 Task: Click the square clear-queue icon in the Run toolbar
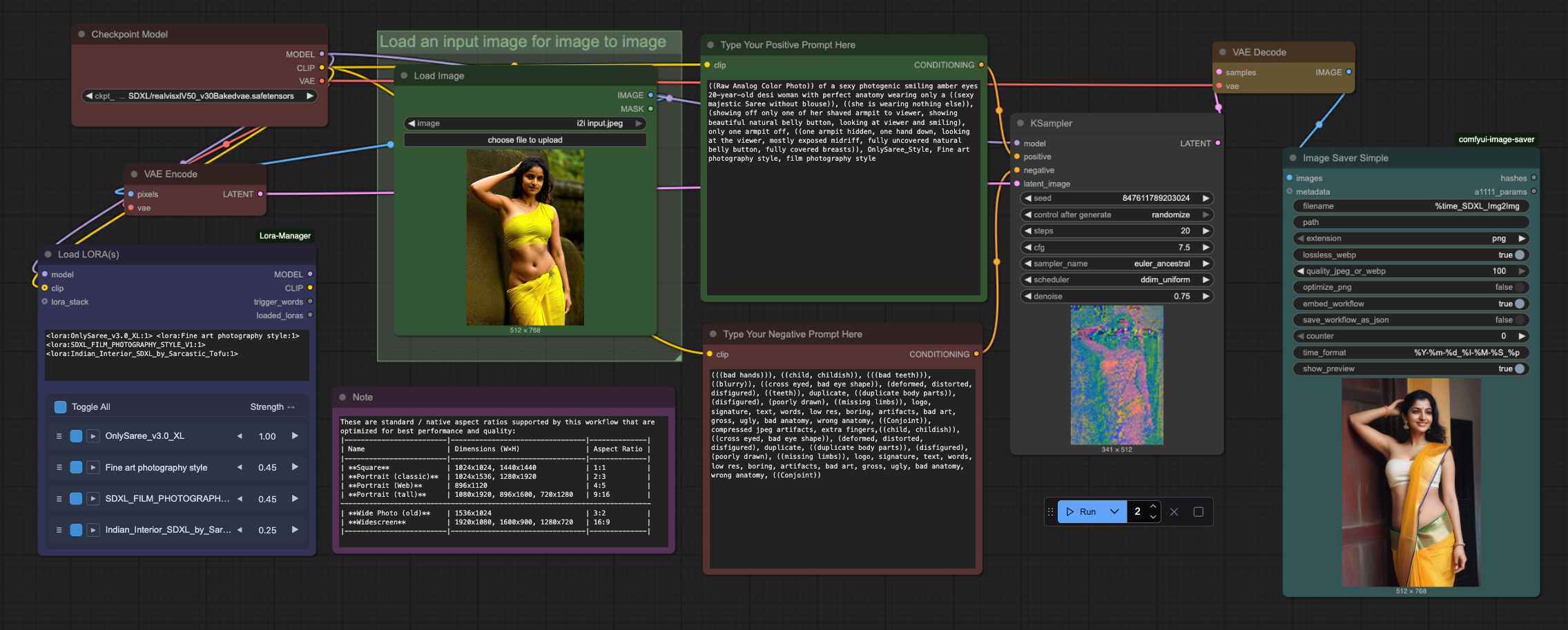click(1199, 512)
